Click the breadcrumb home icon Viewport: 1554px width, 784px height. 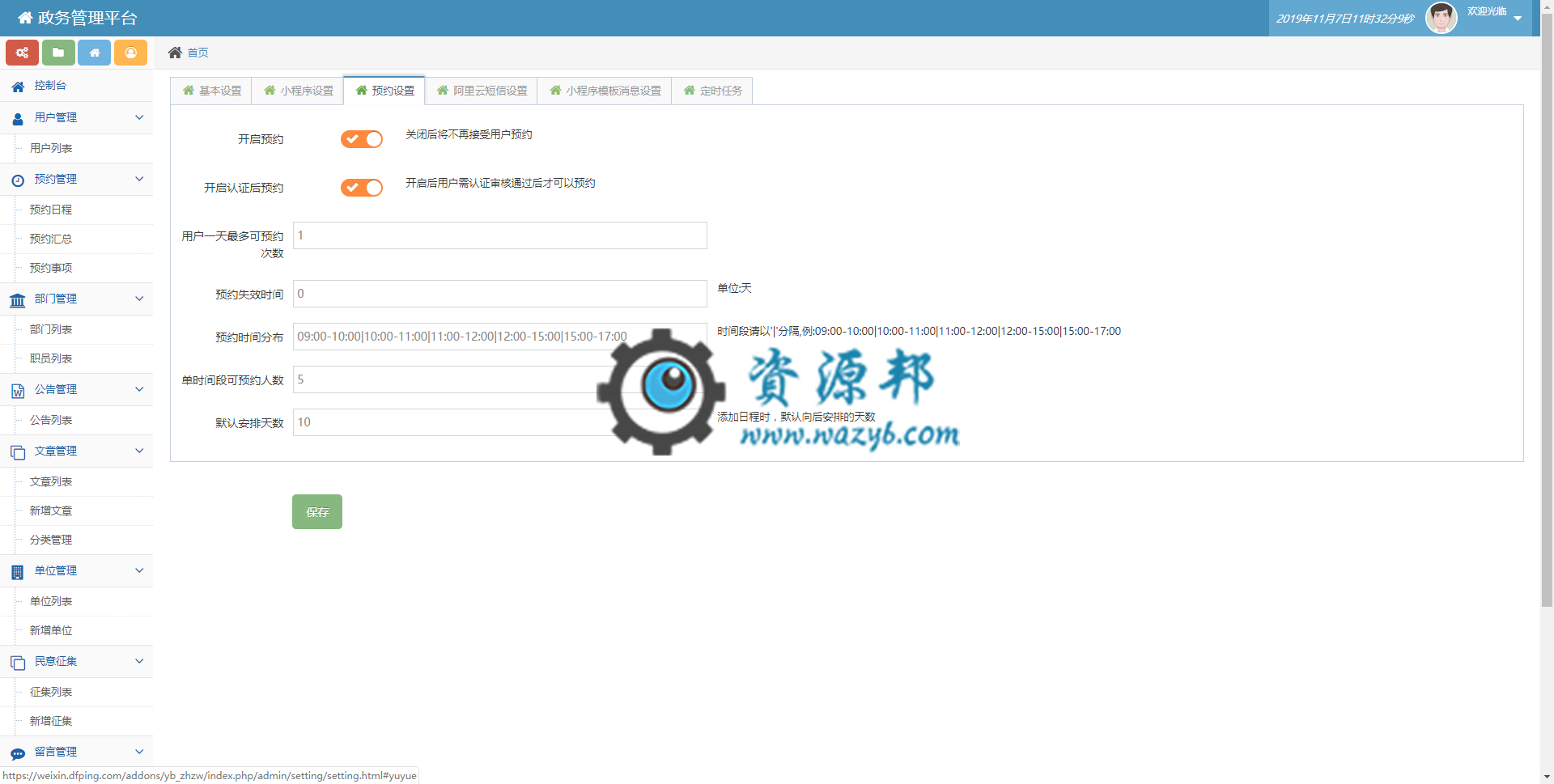(175, 53)
